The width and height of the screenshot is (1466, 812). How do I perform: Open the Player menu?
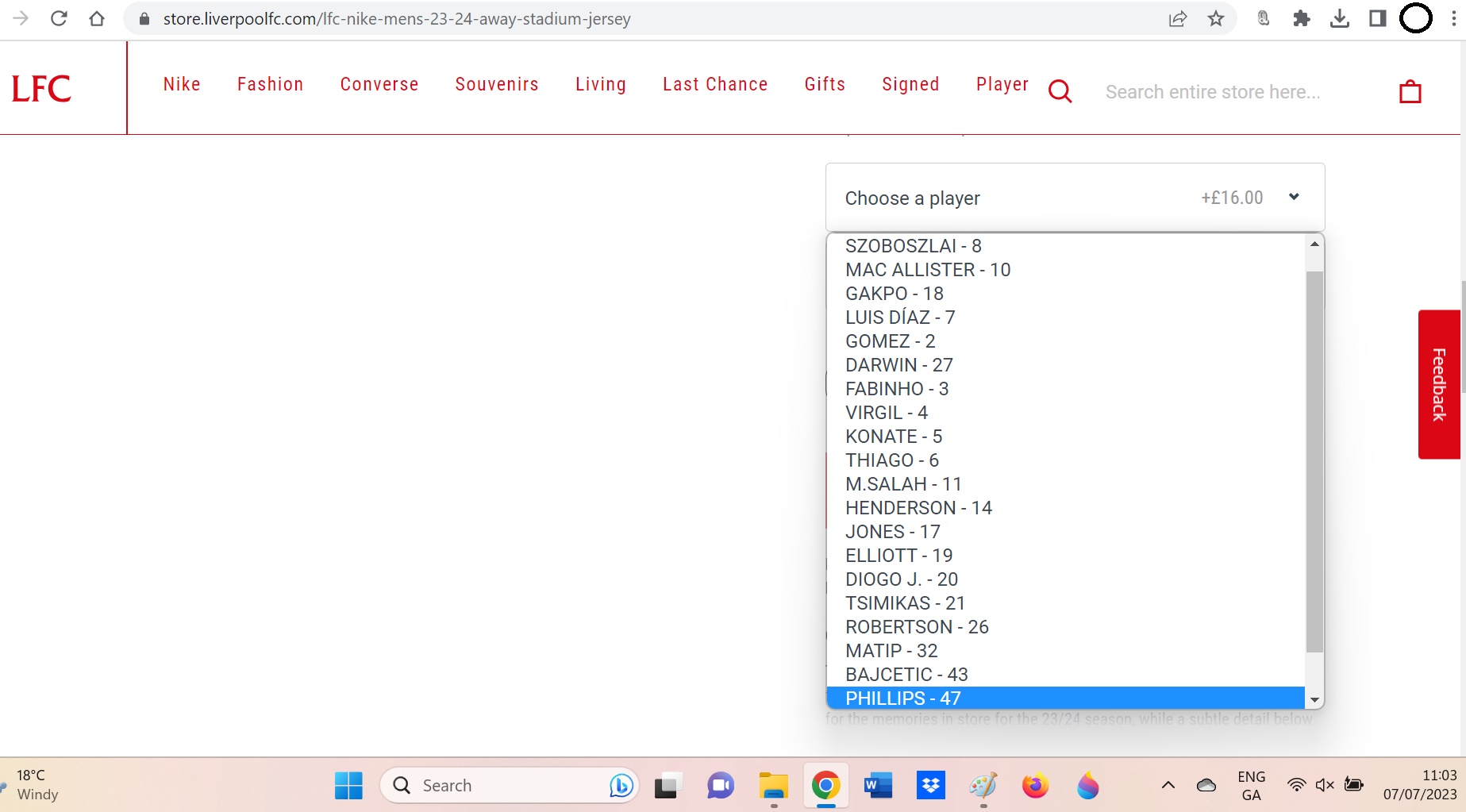(1002, 84)
